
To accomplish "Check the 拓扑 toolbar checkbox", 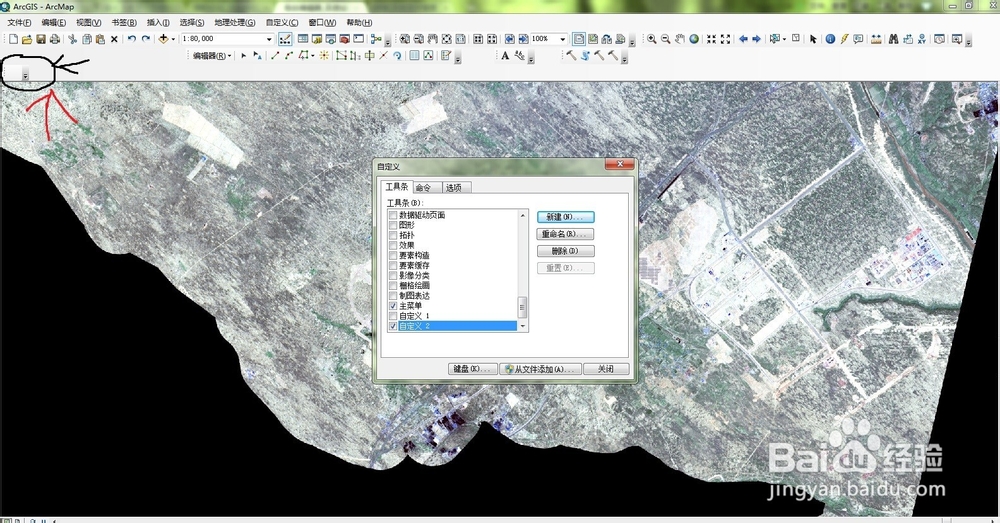I will coord(393,235).
